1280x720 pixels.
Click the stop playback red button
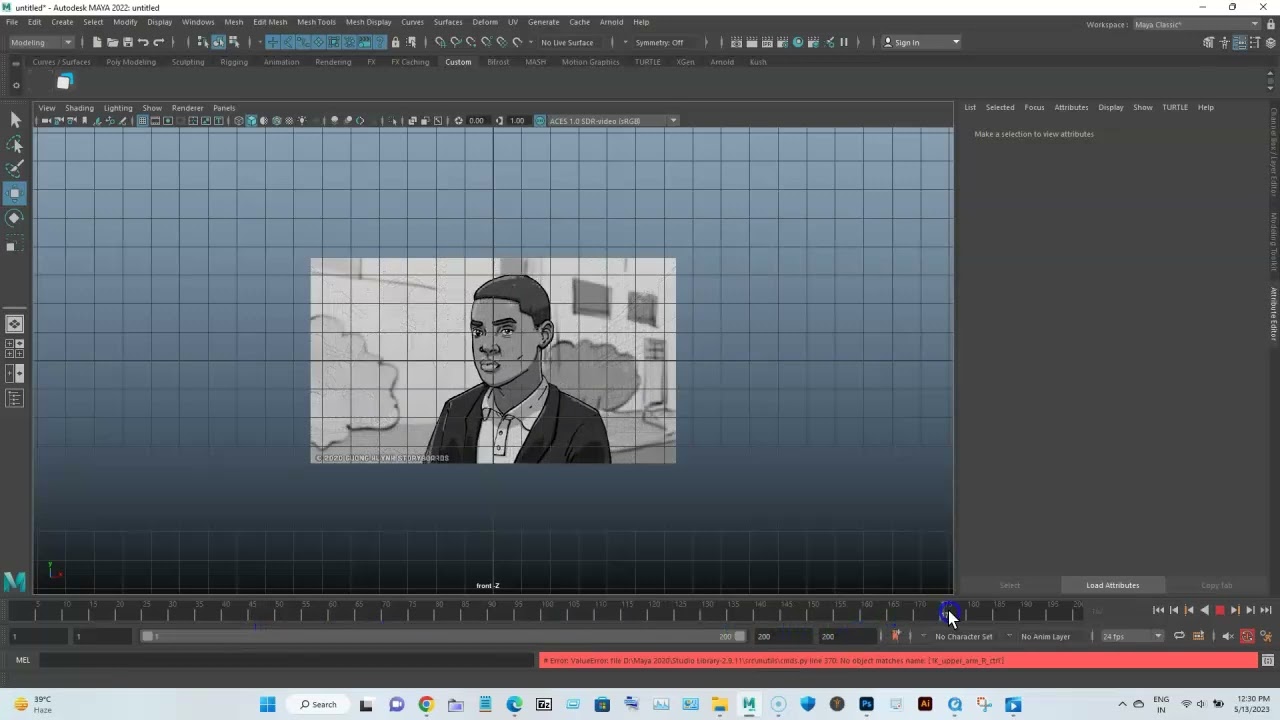click(1220, 610)
